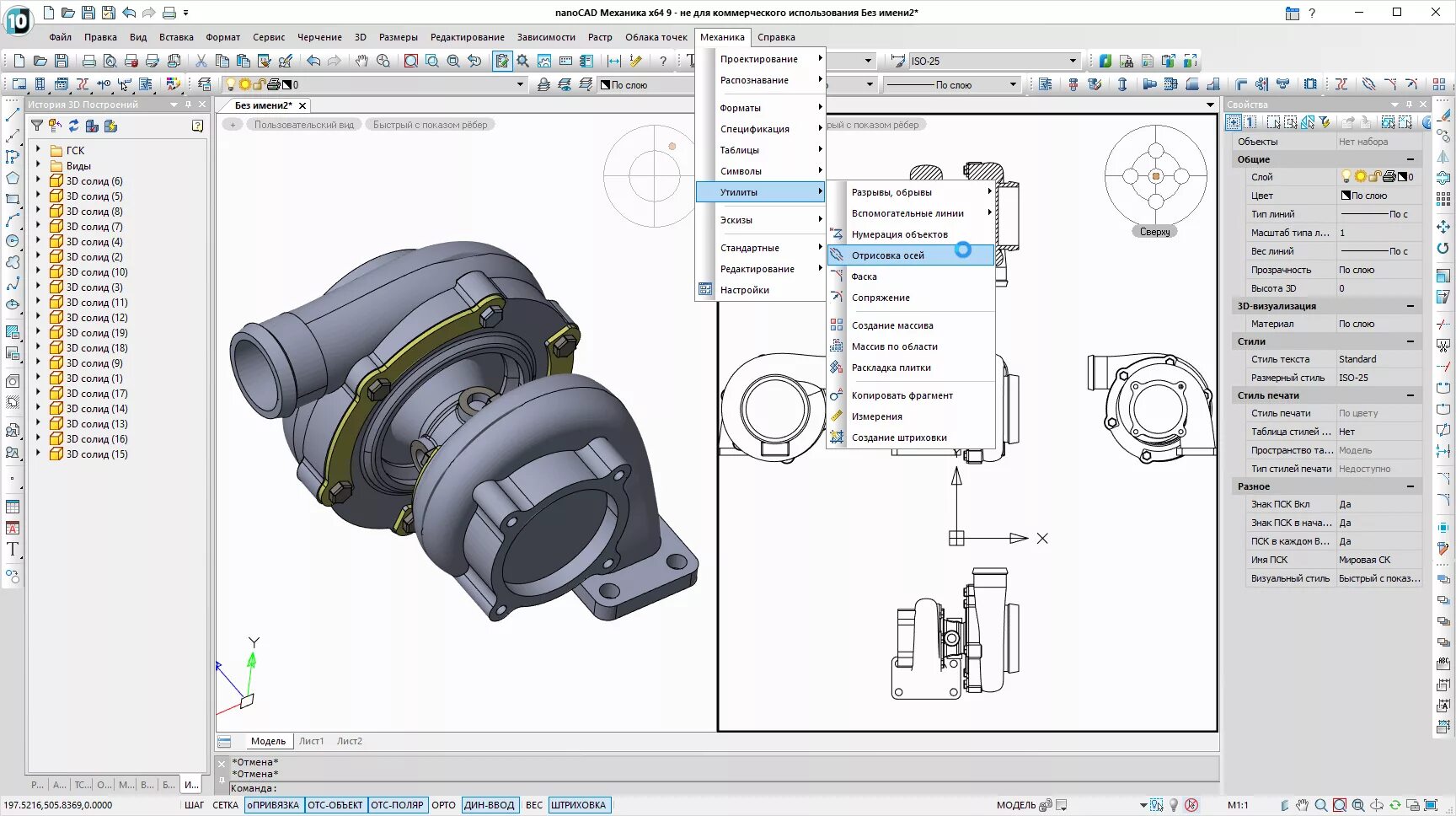Open the Настройки menu entry
This screenshot has width=1456, height=816.
click(744, 290)
